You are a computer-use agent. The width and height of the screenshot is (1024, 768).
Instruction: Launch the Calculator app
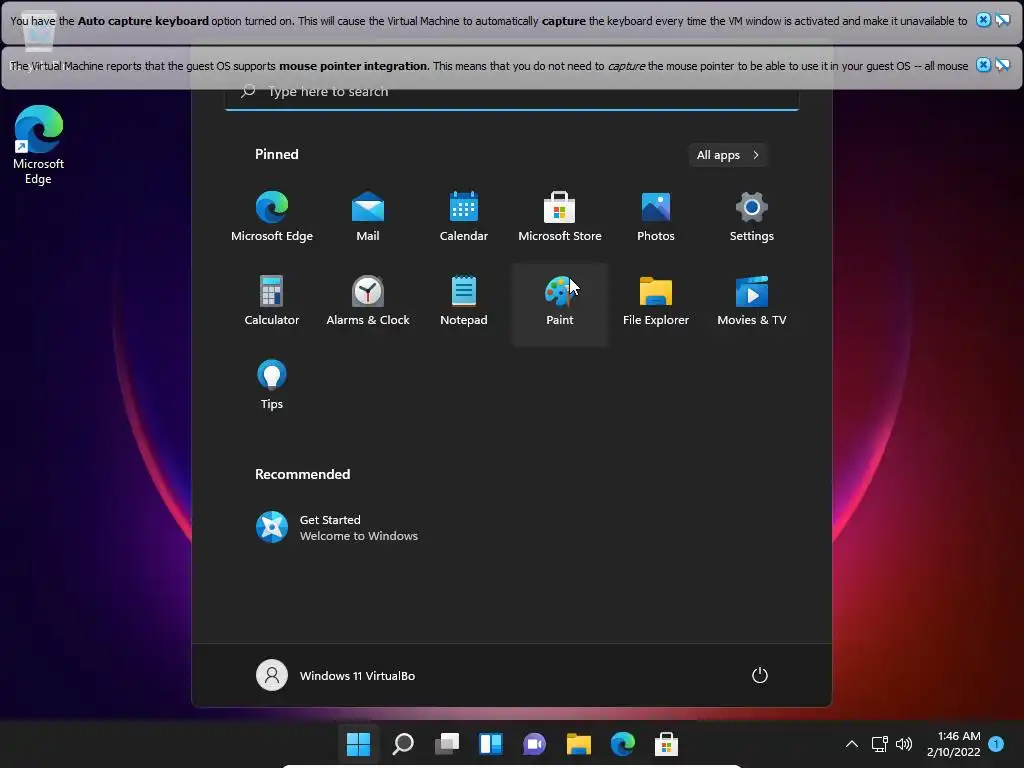coord(272,301)
